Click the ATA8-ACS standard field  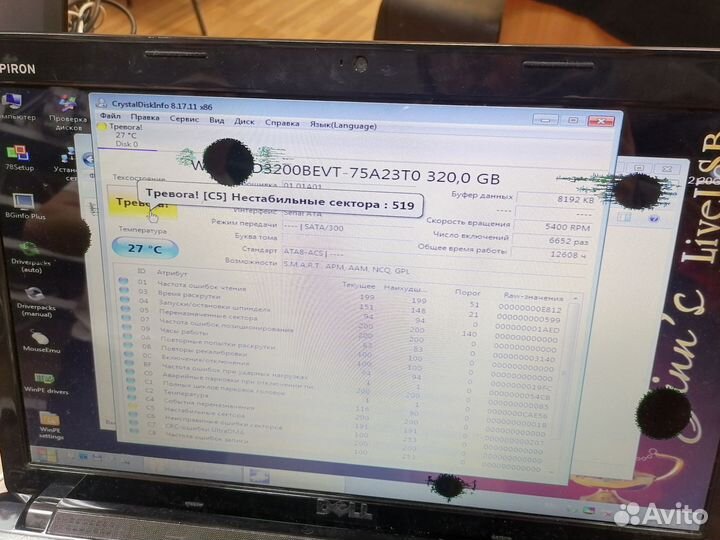pos(349,253)
